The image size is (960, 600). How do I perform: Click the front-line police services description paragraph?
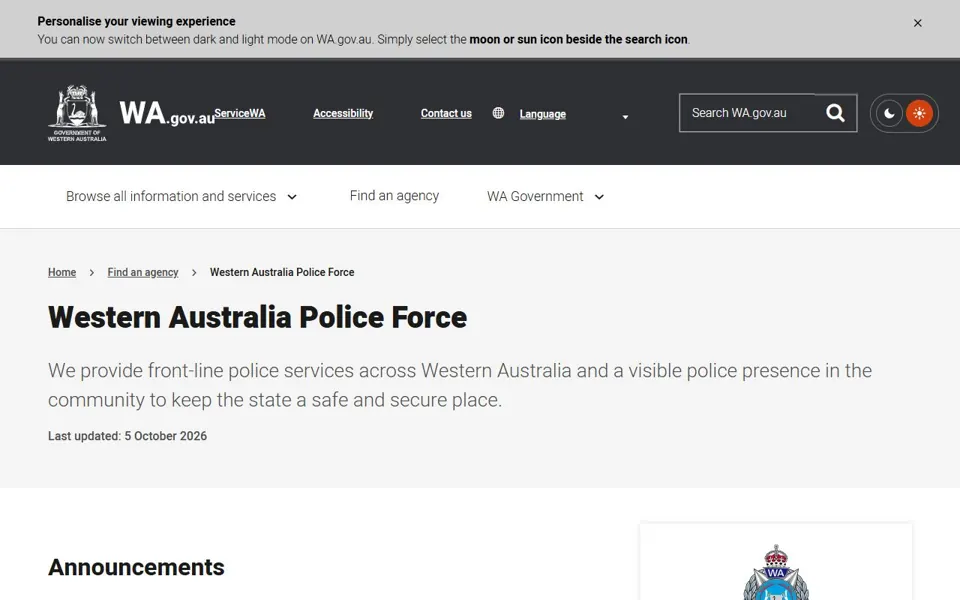pyautogui.click(x=460, y=385)
